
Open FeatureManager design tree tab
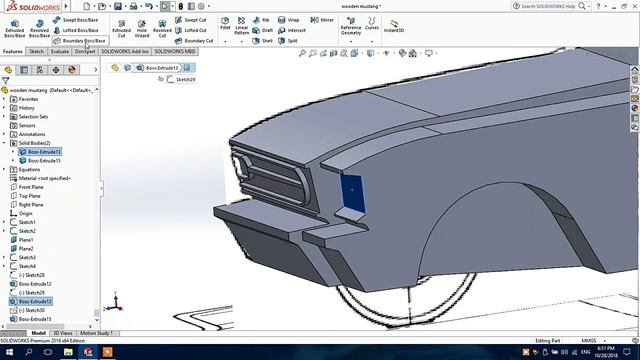coord(8,70)
